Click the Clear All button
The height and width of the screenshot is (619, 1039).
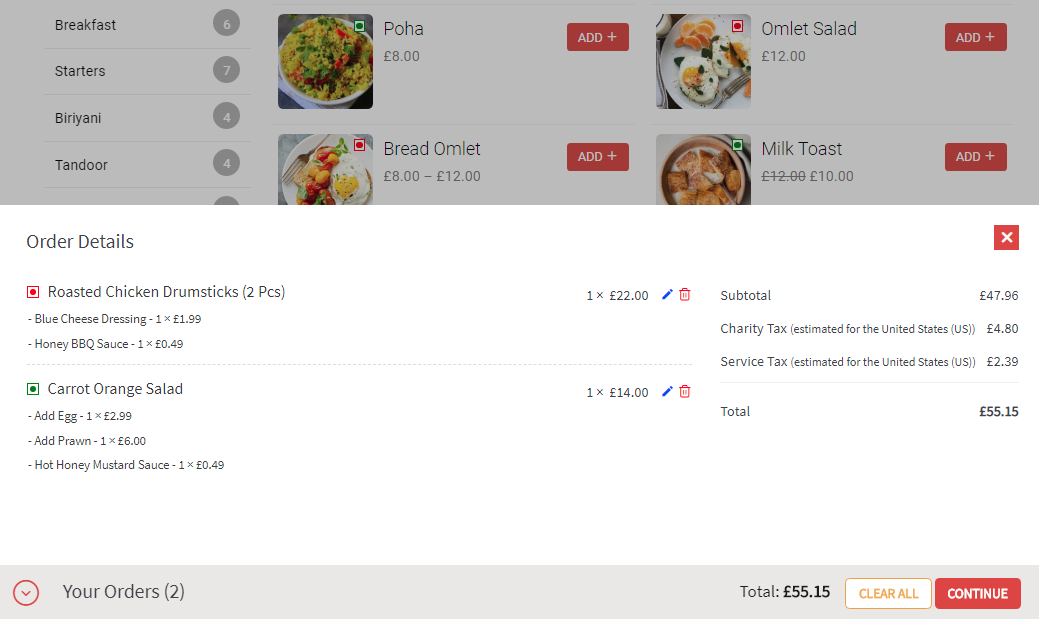tap(888, 593)
